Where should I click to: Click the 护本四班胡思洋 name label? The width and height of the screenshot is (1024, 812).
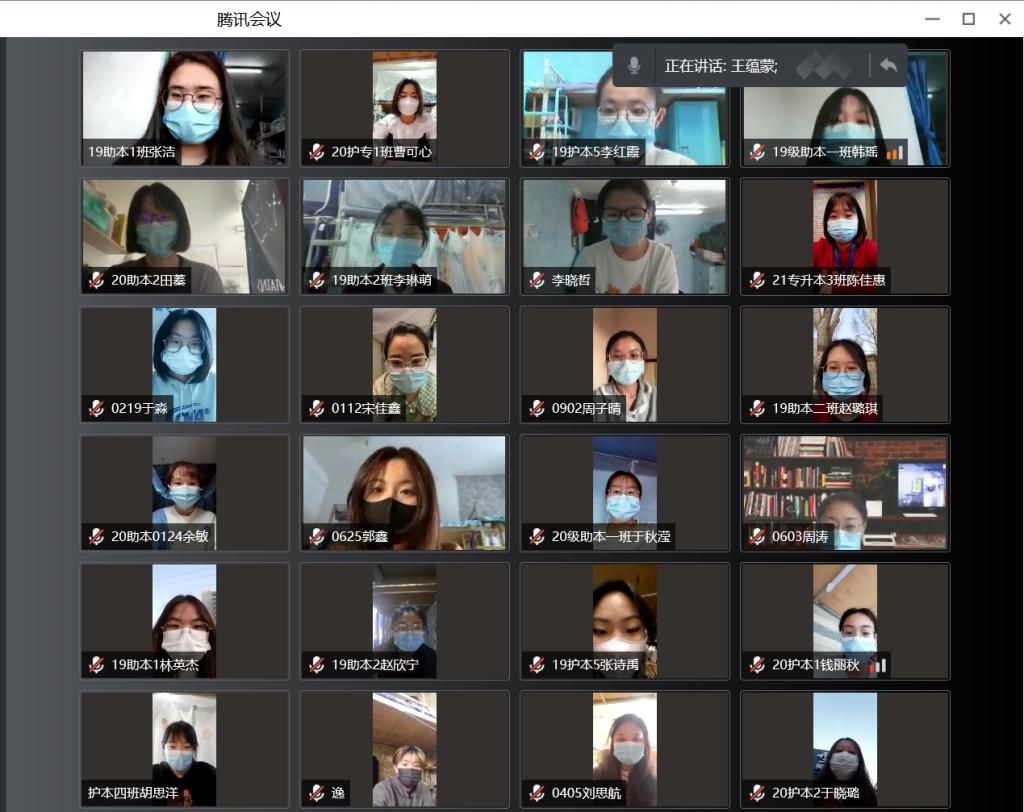click(x=136, y=793)
